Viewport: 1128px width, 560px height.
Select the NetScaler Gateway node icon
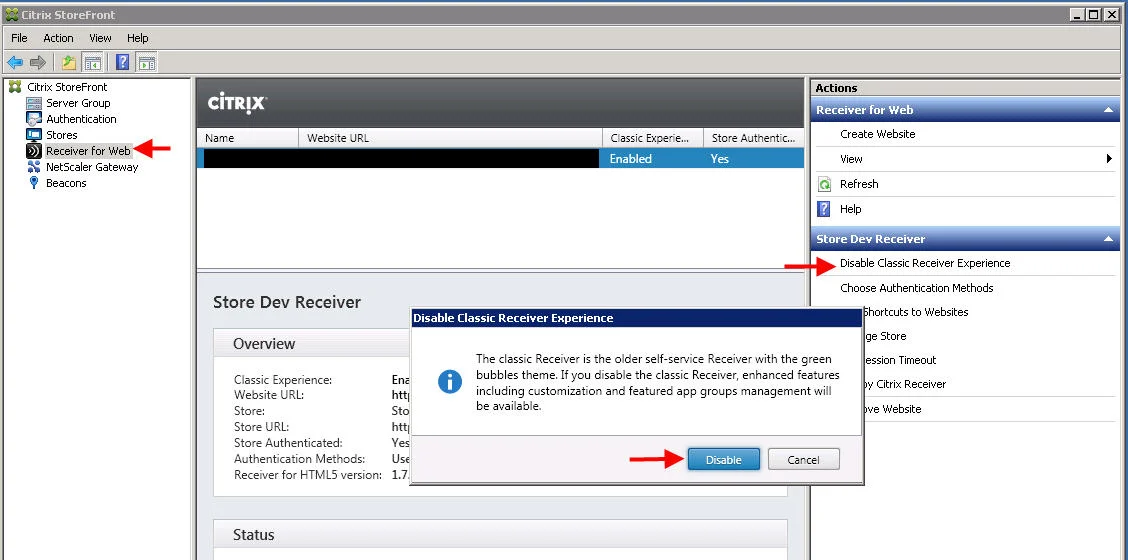[34, 167]
